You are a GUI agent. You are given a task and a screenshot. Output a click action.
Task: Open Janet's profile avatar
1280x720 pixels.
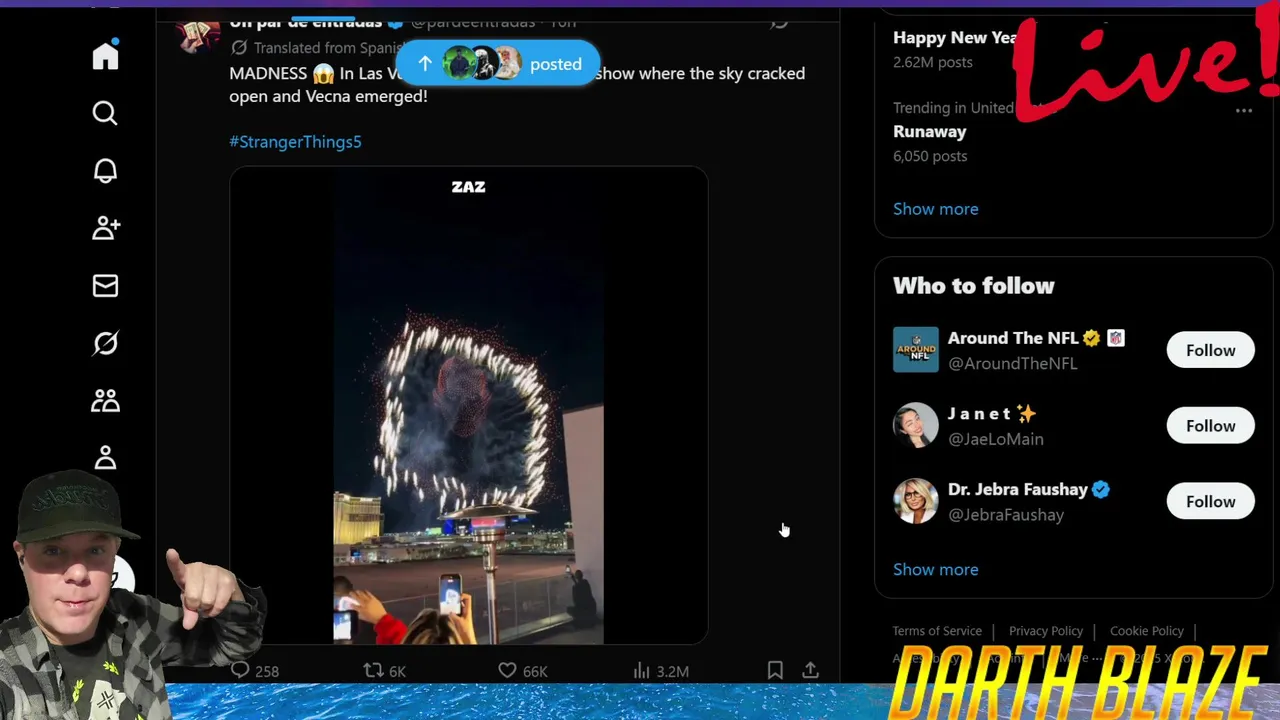(916, 426)
